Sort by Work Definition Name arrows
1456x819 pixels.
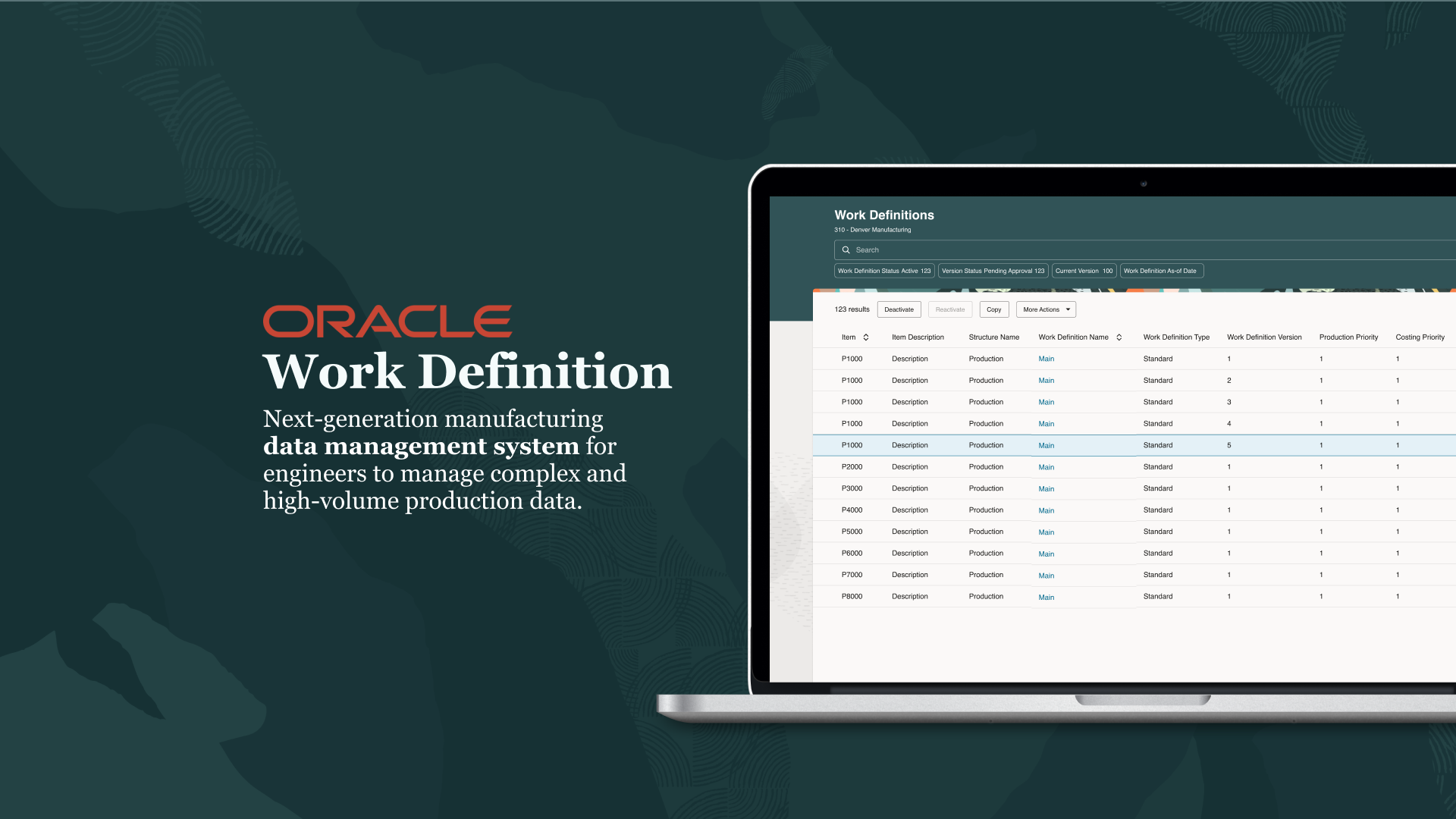pos(1119,337)
